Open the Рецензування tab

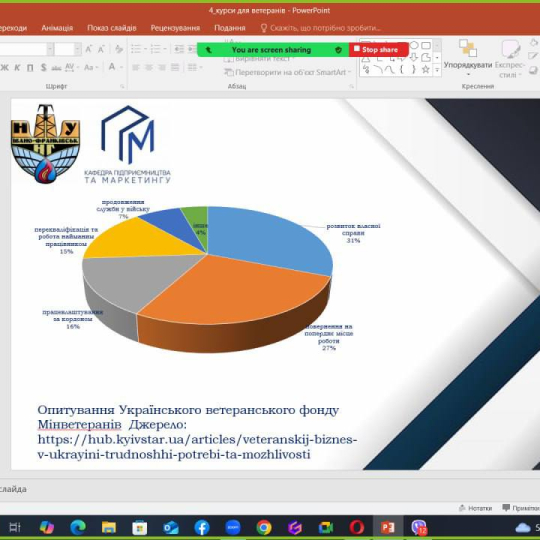tap(175, 28)
